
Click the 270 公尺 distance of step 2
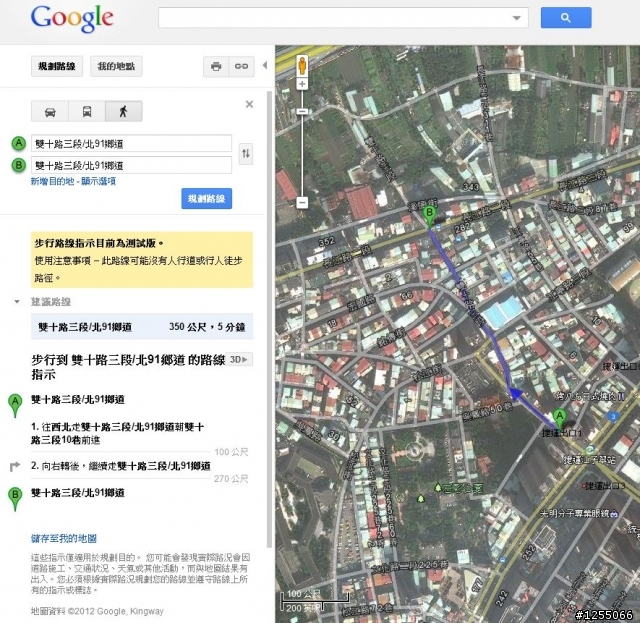point(231,478)
